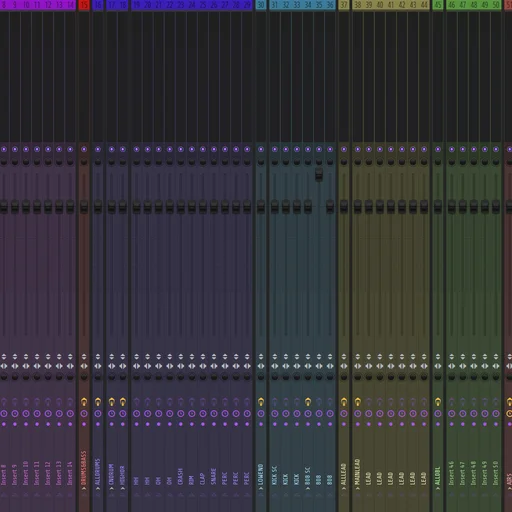Open latency clock icon on RIM track 24
512x512 pixels.
coord(192,414)
